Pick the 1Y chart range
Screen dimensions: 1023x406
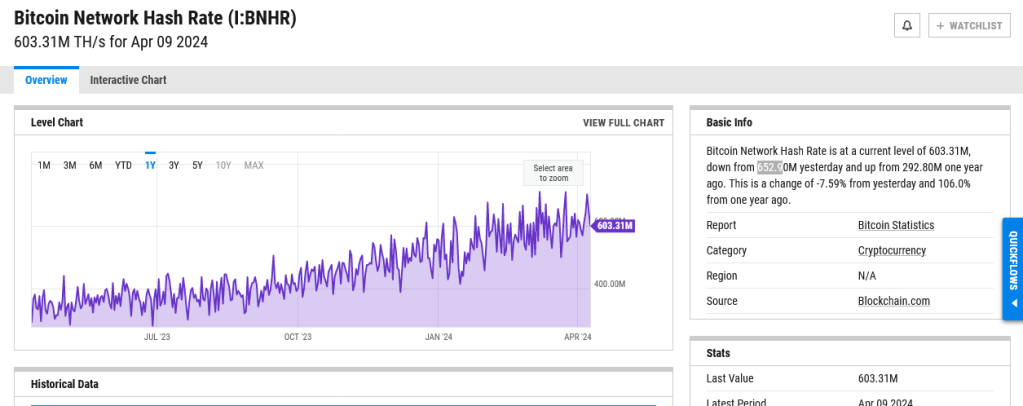point(150,165)
